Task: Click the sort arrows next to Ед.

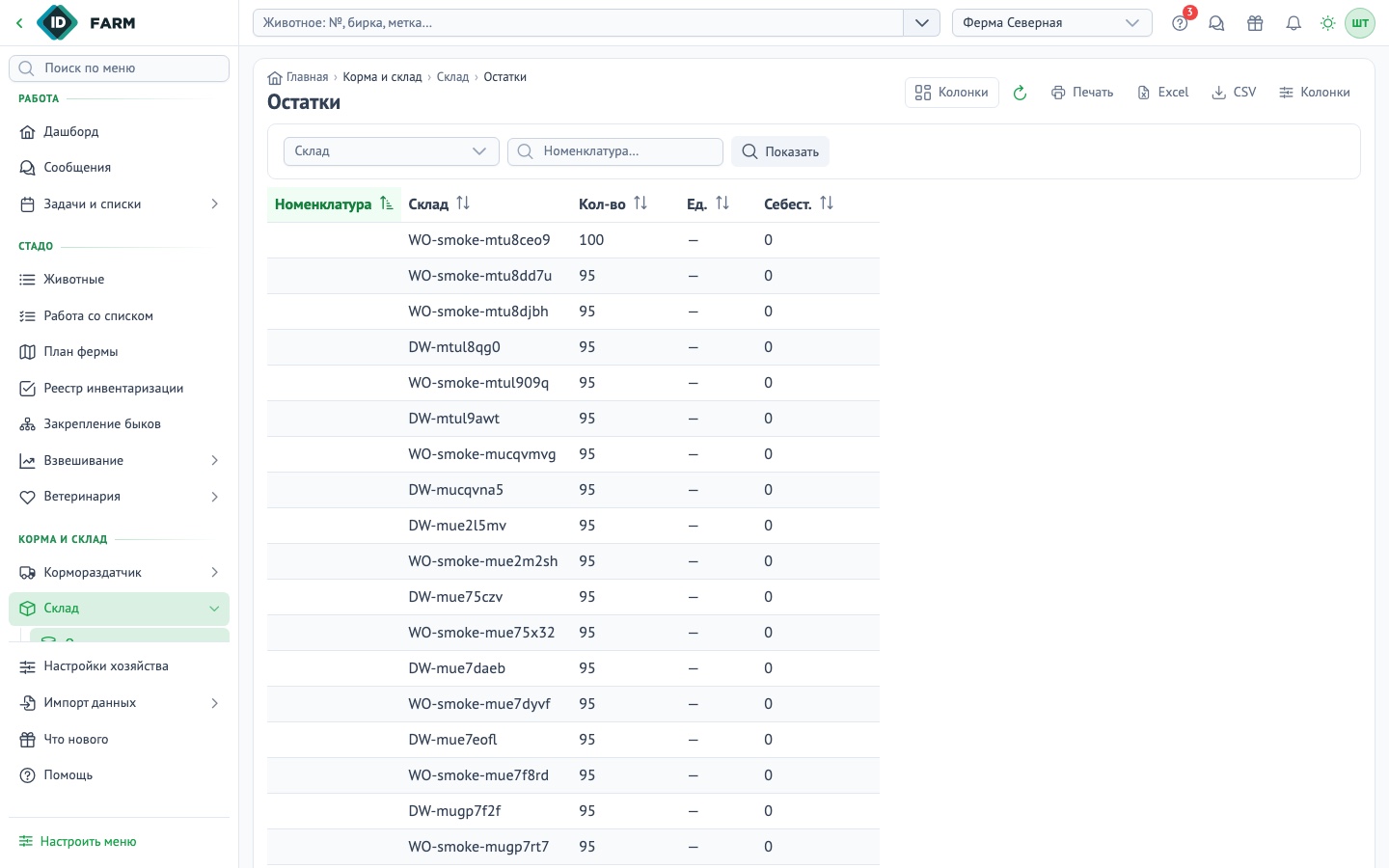Action: [x=722, y=203]
